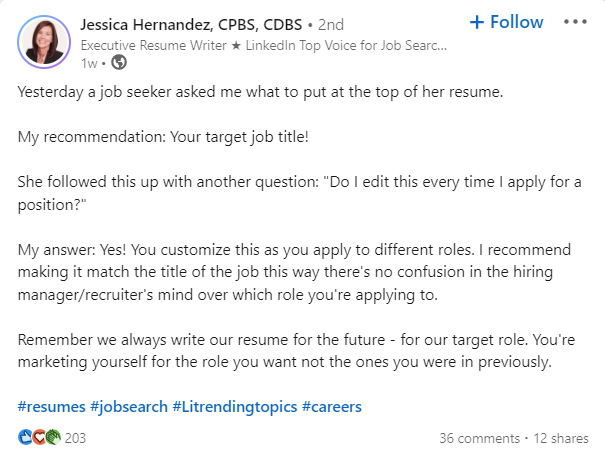Screen dimensions: 605x454
Task: View the 12 shares
Action: click(x=560, y=438)
